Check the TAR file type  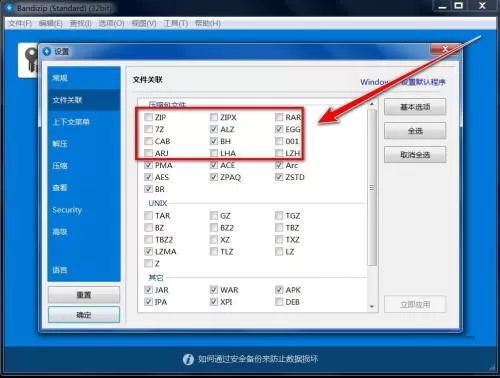148,216
